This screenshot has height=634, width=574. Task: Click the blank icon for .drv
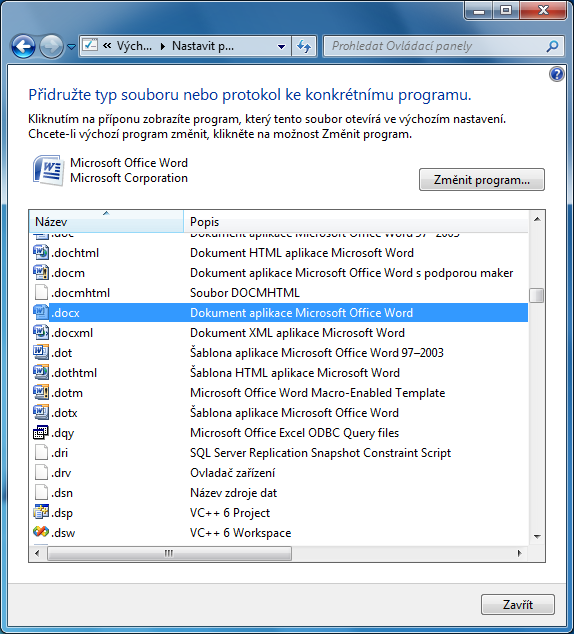click(x=41, y=473)
